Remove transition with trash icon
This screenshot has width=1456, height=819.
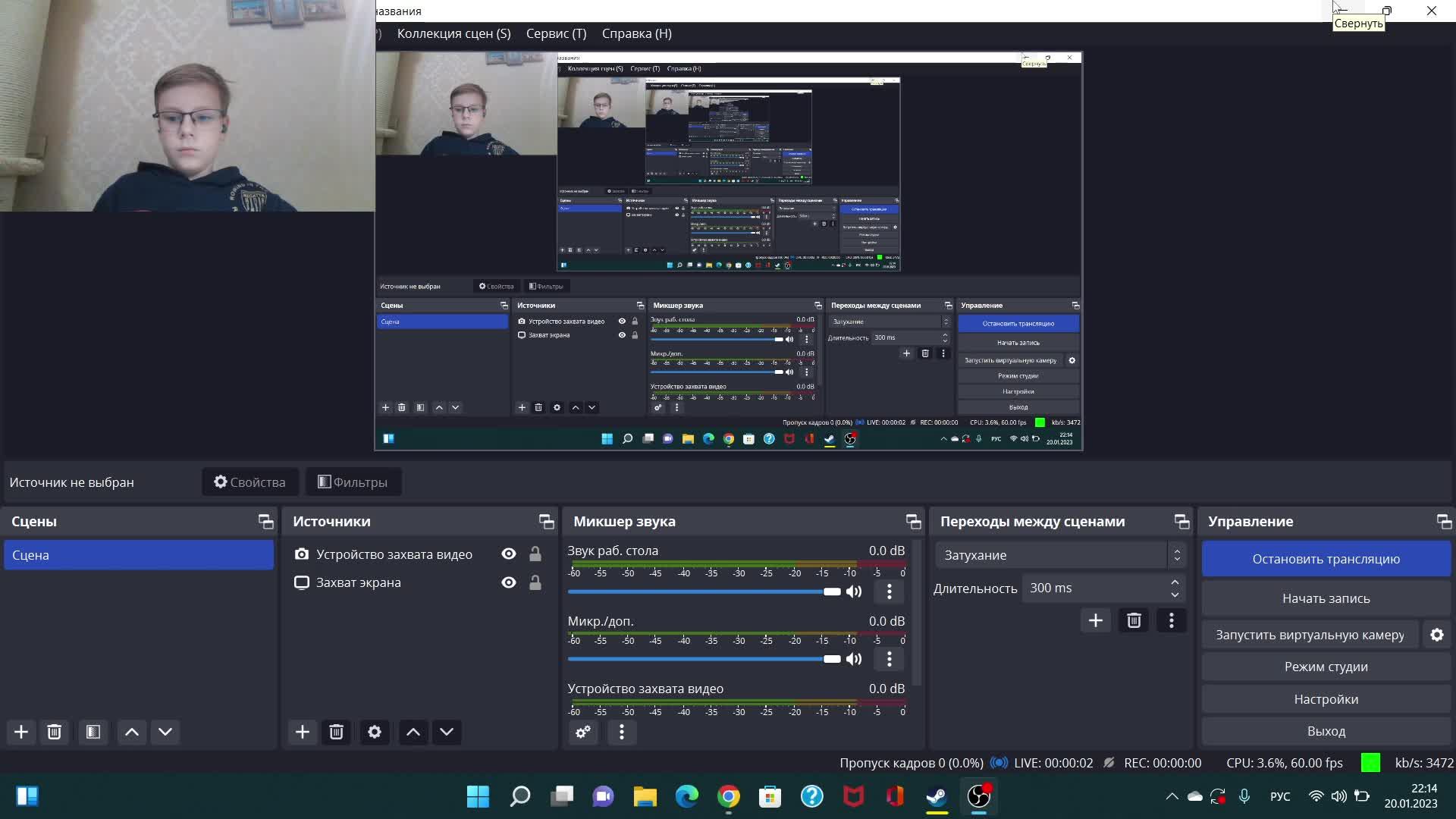tap(1134, 620)
